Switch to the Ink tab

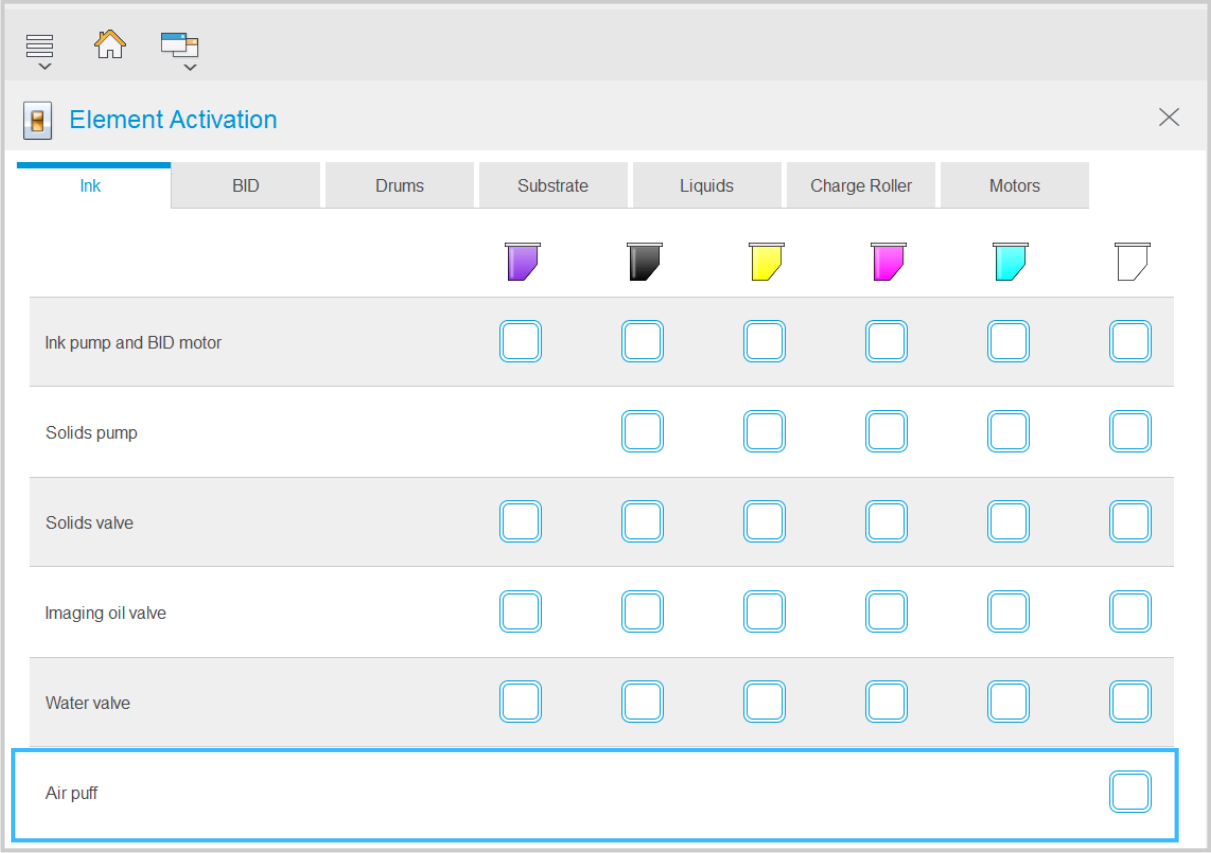coord(94,186)
